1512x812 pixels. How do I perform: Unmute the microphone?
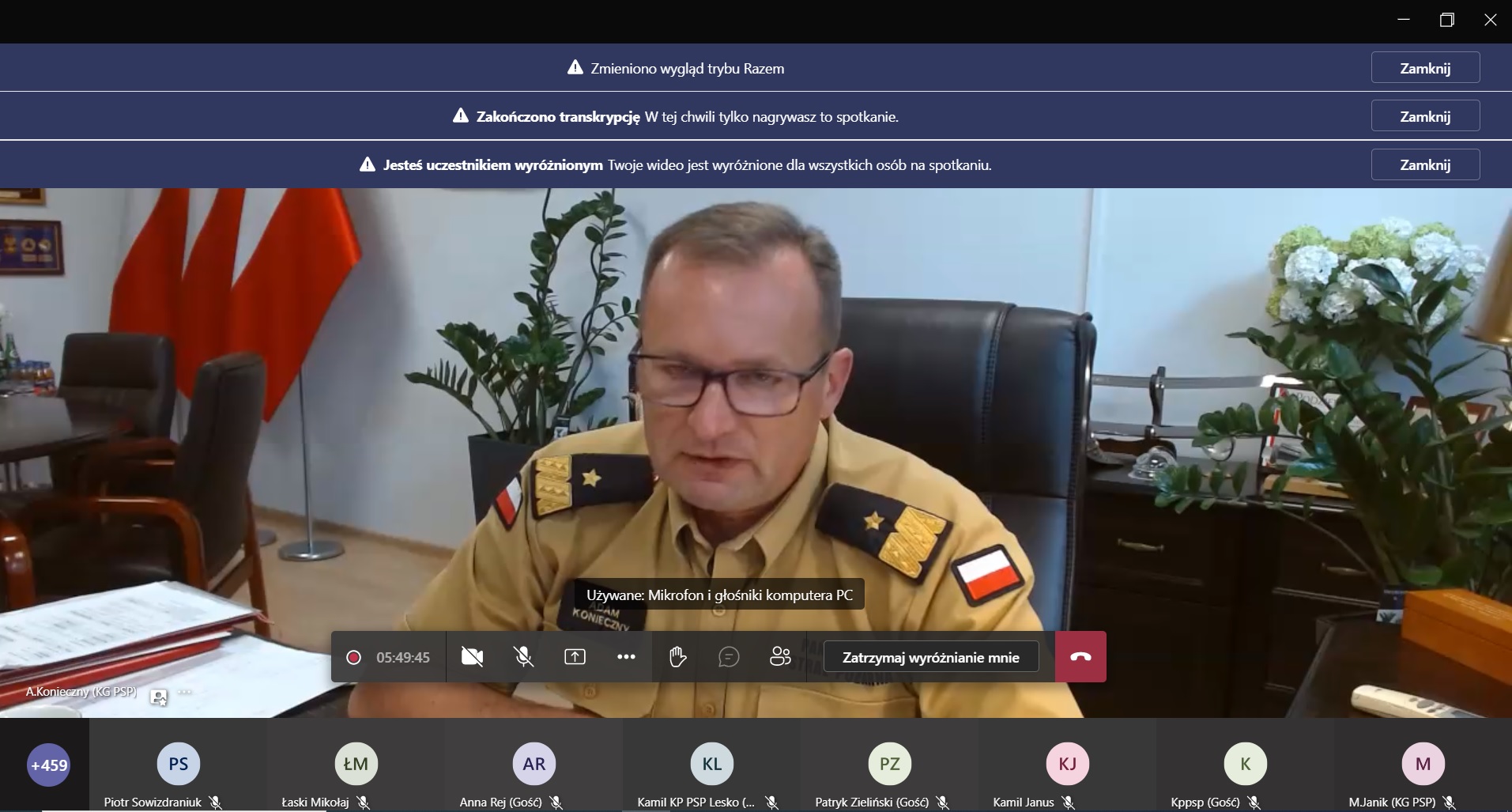tap(523, 657)
